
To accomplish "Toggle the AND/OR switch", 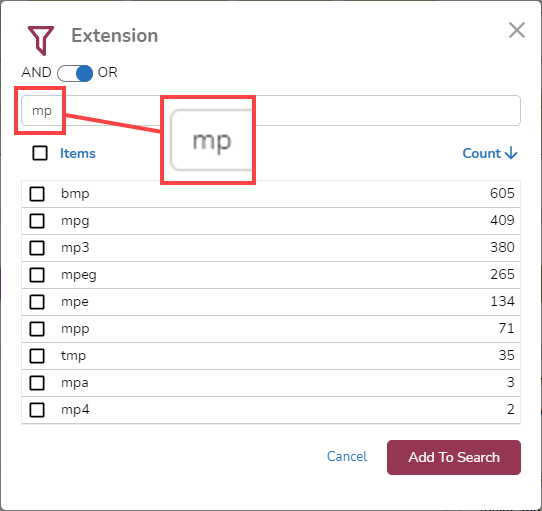I will [x=75, y=73].
